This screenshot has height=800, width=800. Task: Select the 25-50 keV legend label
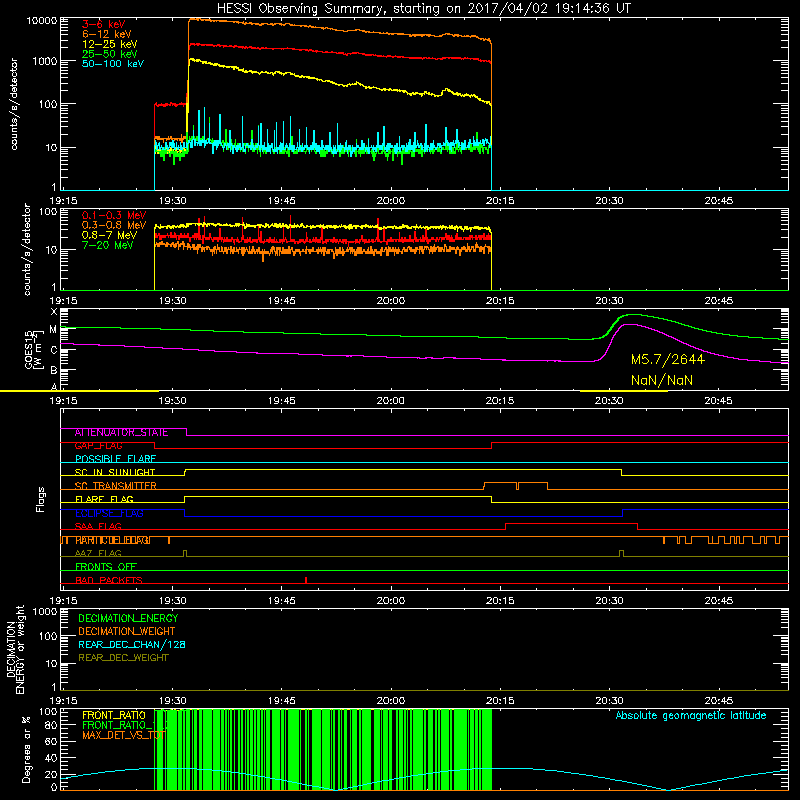point(110,54)
